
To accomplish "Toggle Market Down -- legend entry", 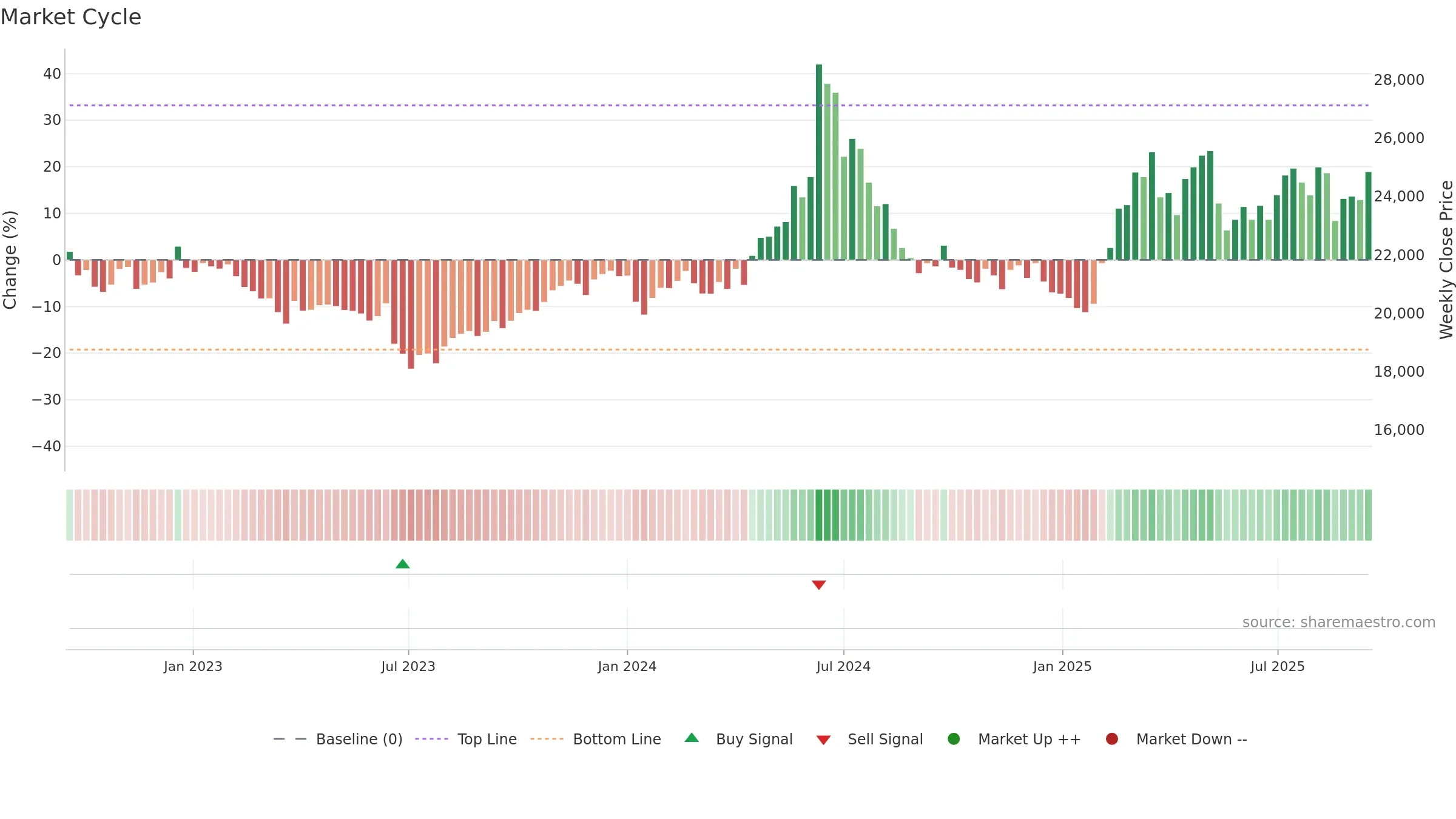I will click(x=1176, y=739).
